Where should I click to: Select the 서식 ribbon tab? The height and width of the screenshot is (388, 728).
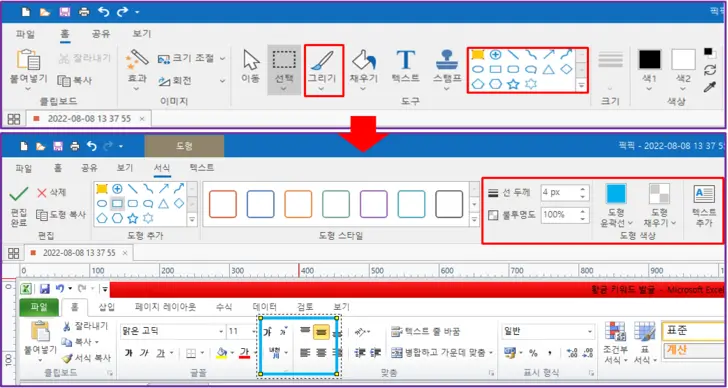162,168
